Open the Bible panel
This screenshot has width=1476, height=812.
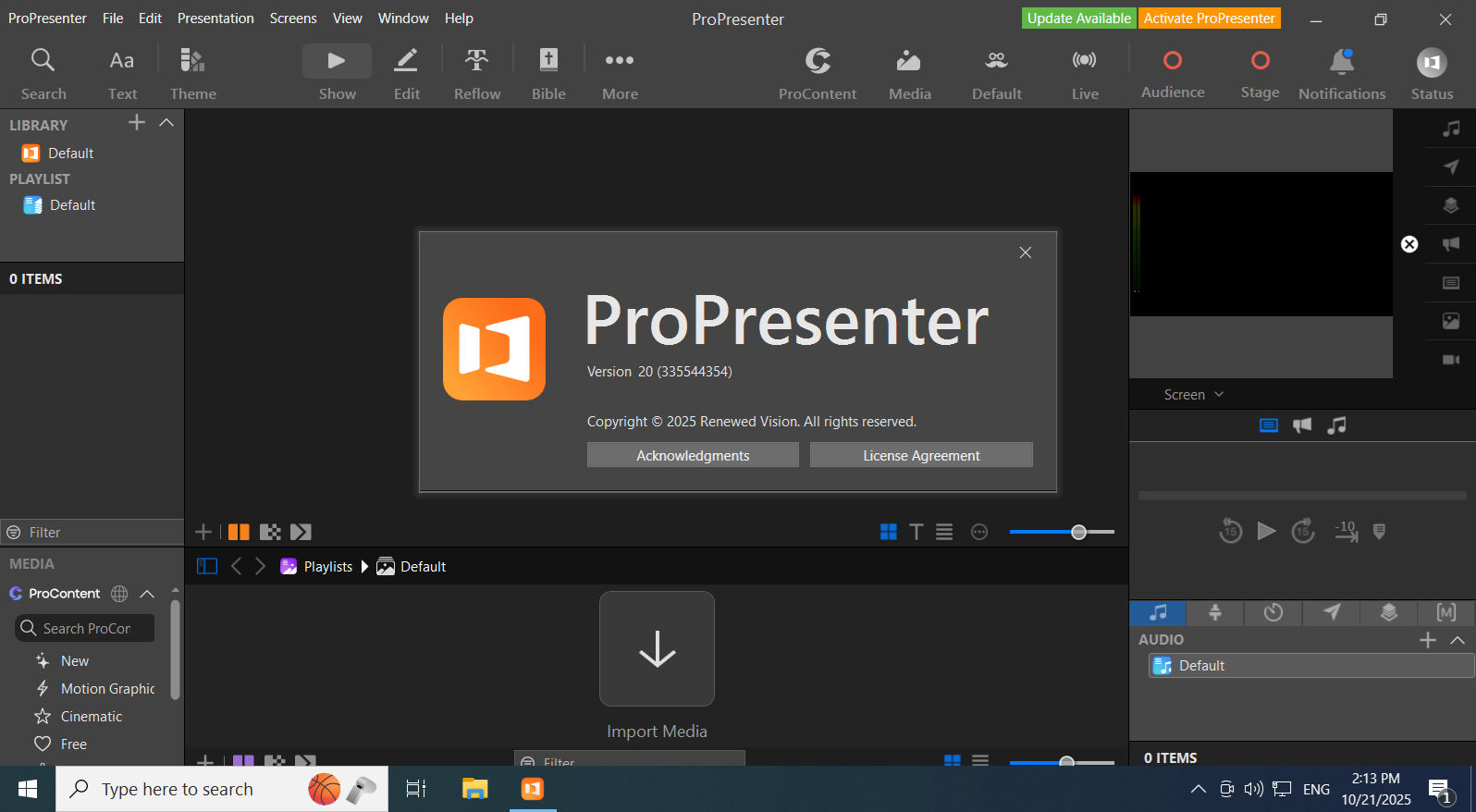pyautogui.click(x=548, y=74)
